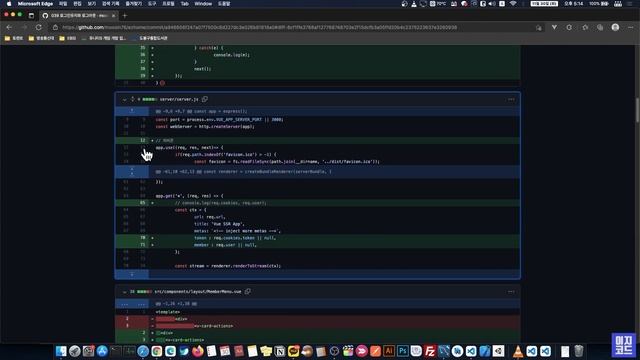Open Launchpad from the Dock
Image resolution: width=640 pixels, height=360 pixels.
(75, 351)
